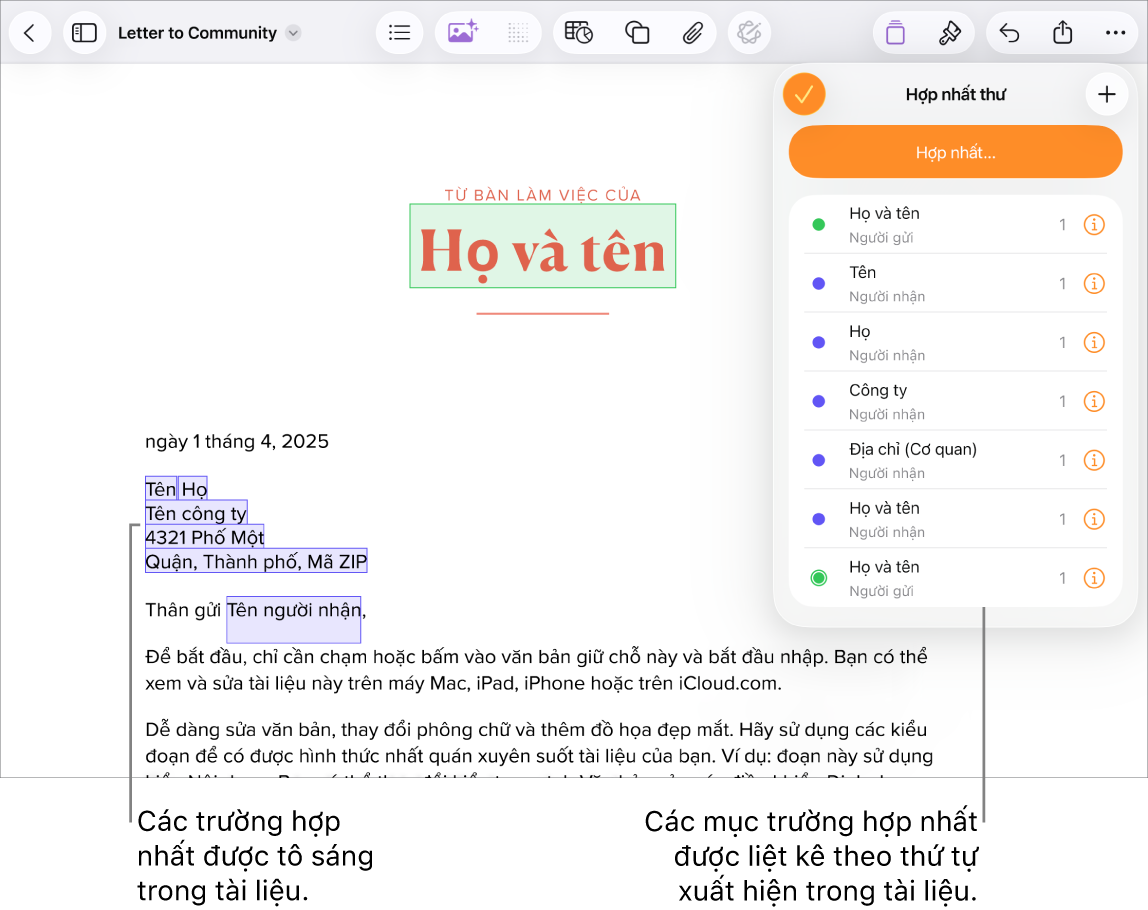Viewport: 1148px width, 910px height.
Task: Select the highlighted last Họ và tên row
Action: click(x=955, y=578)
